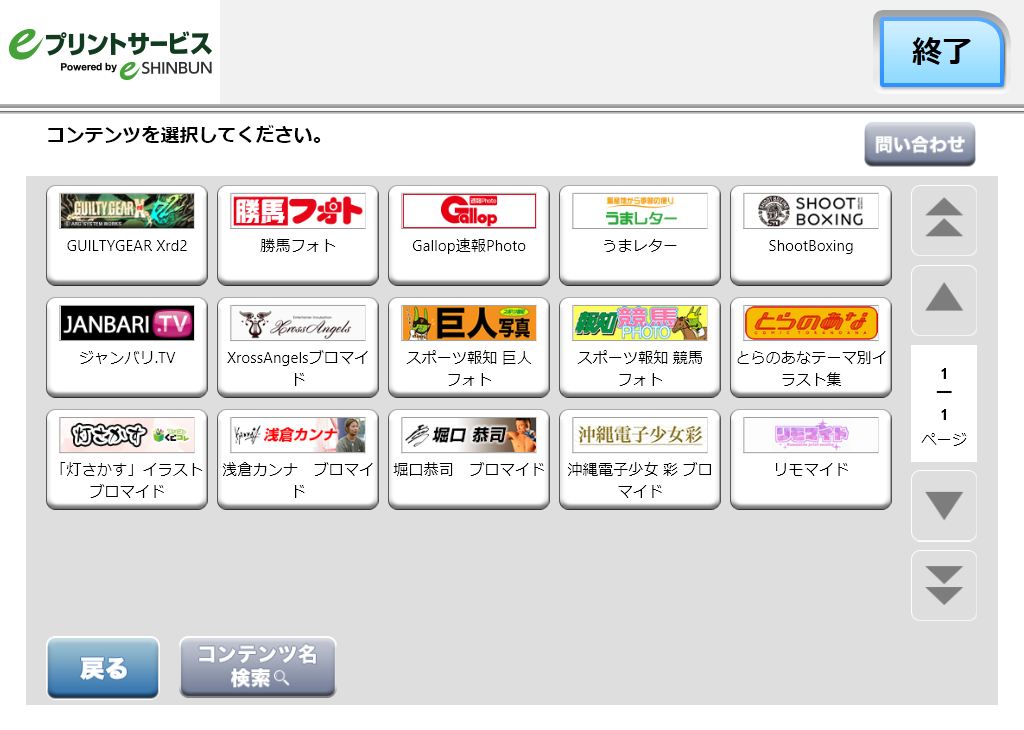
Task: Open Gallop速報Photo content
Action: [469, 235]
